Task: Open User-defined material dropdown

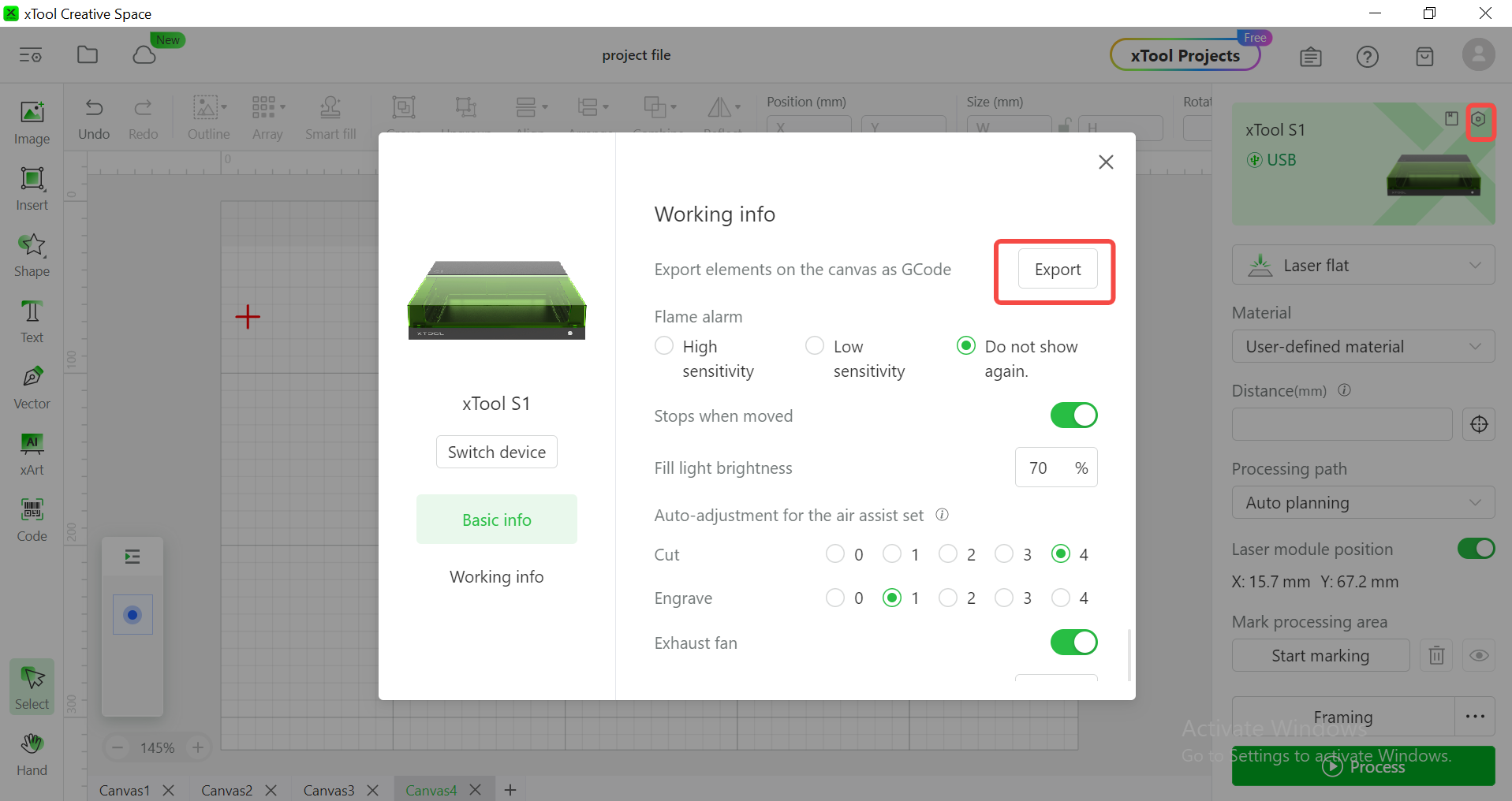Action: 1363,346
